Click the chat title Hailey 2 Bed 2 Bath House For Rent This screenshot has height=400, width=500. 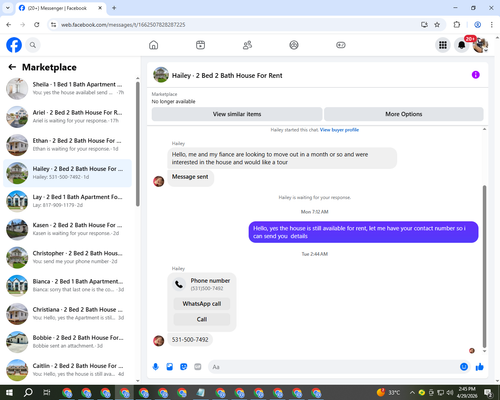tap(227, 76)
